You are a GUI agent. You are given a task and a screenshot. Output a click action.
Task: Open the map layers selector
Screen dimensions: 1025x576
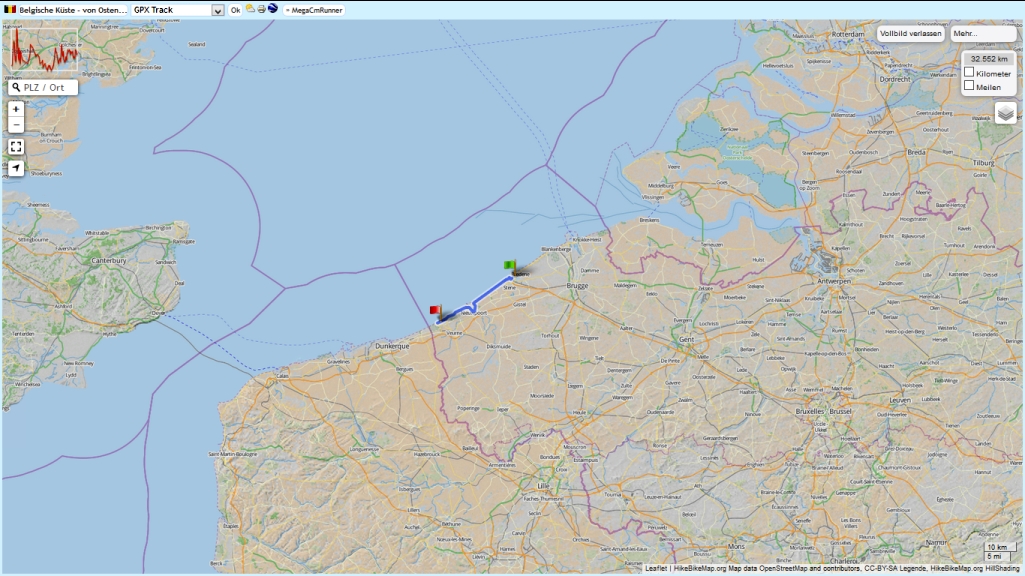click(x=1005, y=113)
